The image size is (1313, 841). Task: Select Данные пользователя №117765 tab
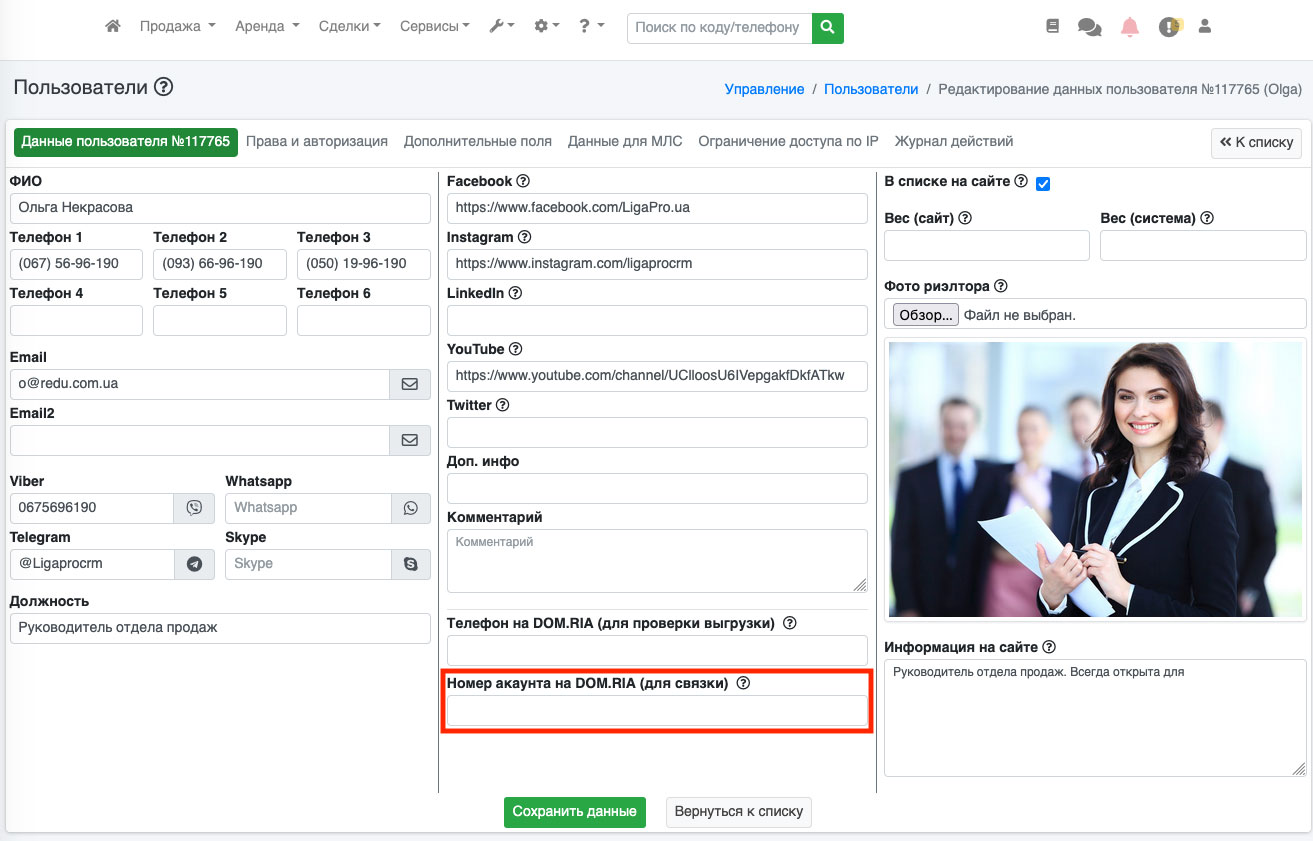coord(126,142)
